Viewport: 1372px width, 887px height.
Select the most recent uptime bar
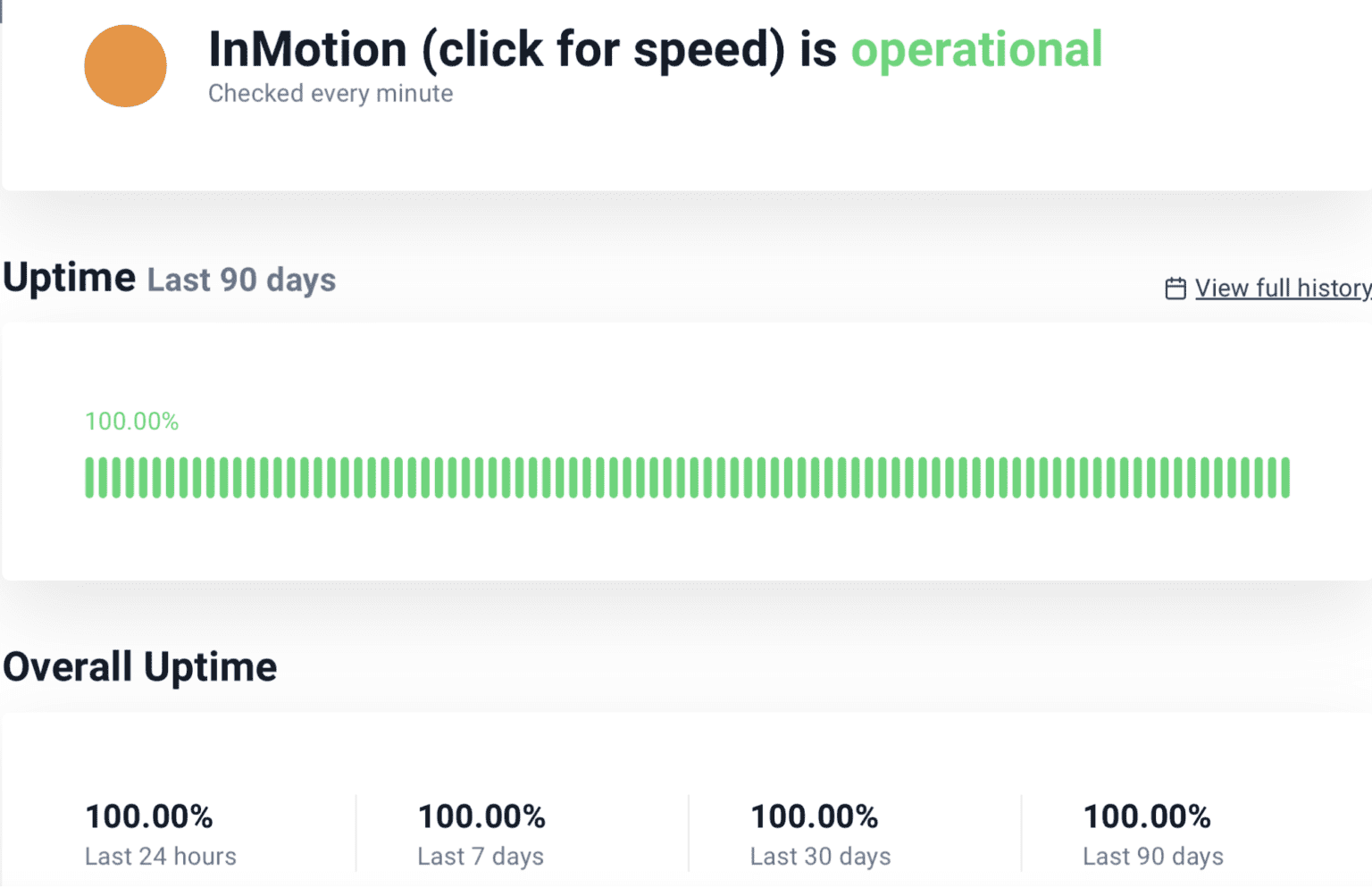pos(1284,476)
